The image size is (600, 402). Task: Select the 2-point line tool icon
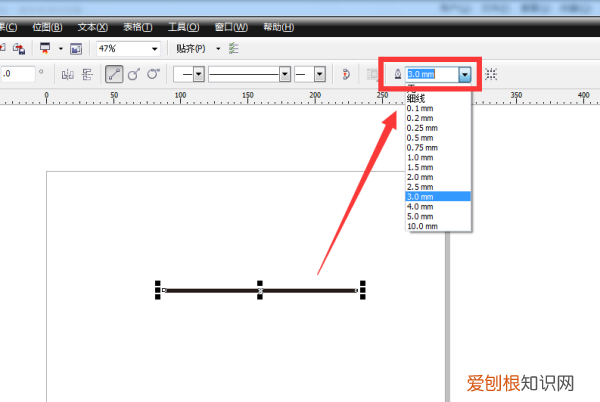(114, 74)
